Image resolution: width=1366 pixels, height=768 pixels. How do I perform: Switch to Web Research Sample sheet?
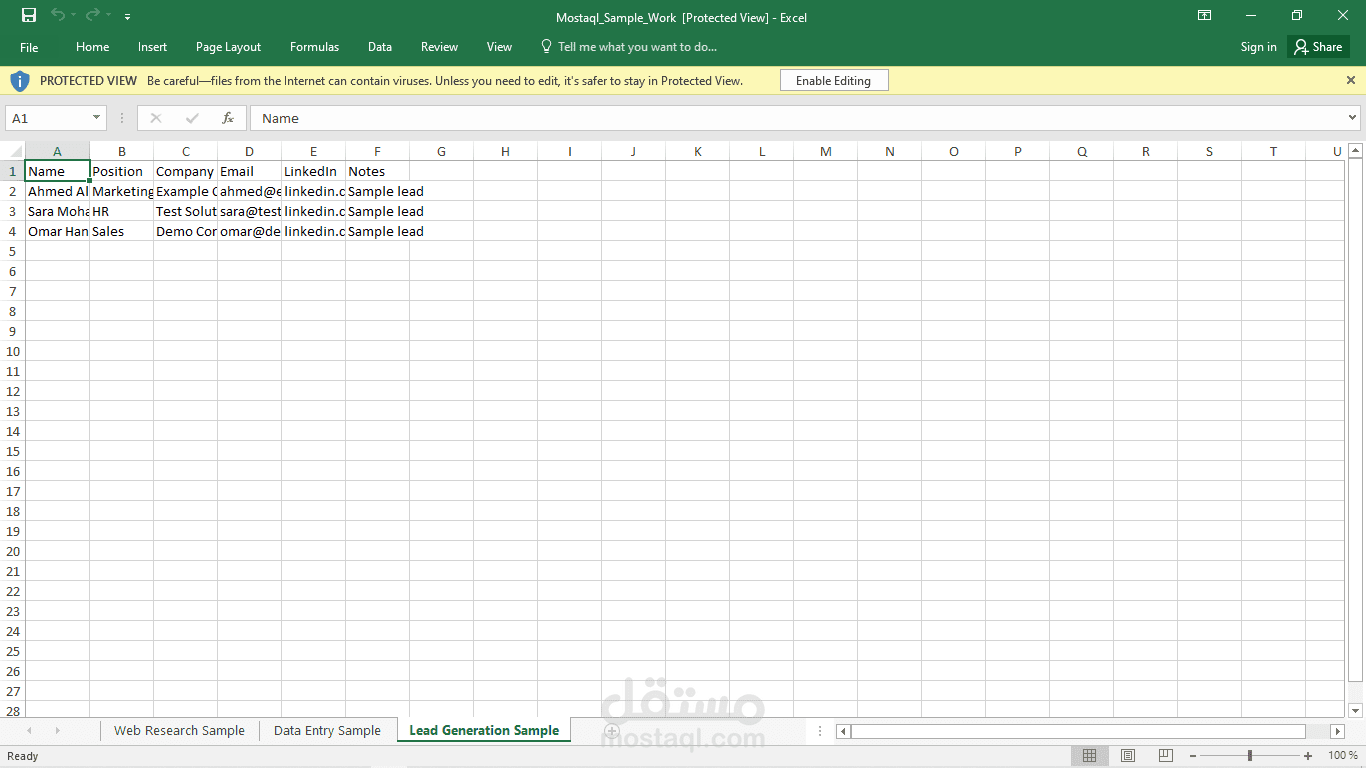tap(179, 731)
